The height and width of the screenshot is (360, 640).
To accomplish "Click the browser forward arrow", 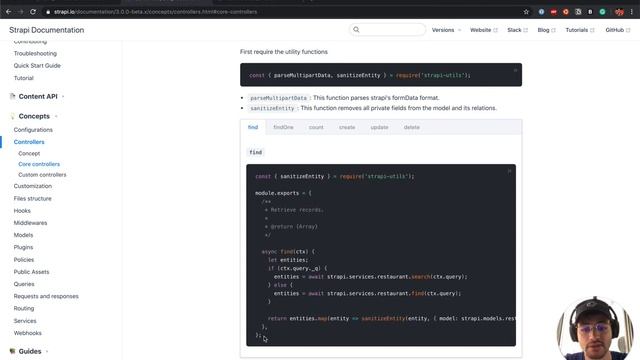I will click(21, 12).
